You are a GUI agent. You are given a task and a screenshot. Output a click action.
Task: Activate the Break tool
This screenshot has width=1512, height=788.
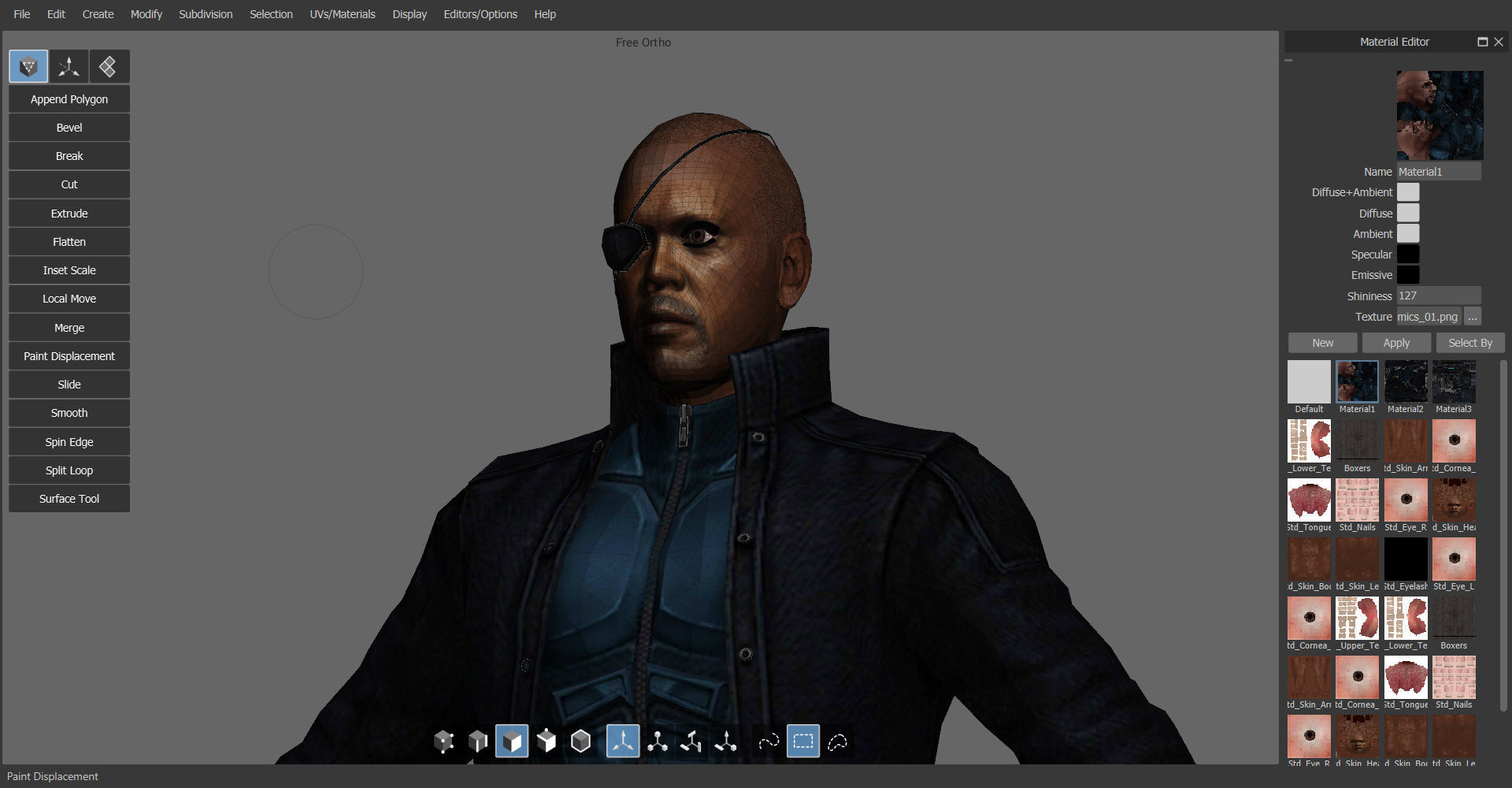(69, 156)
